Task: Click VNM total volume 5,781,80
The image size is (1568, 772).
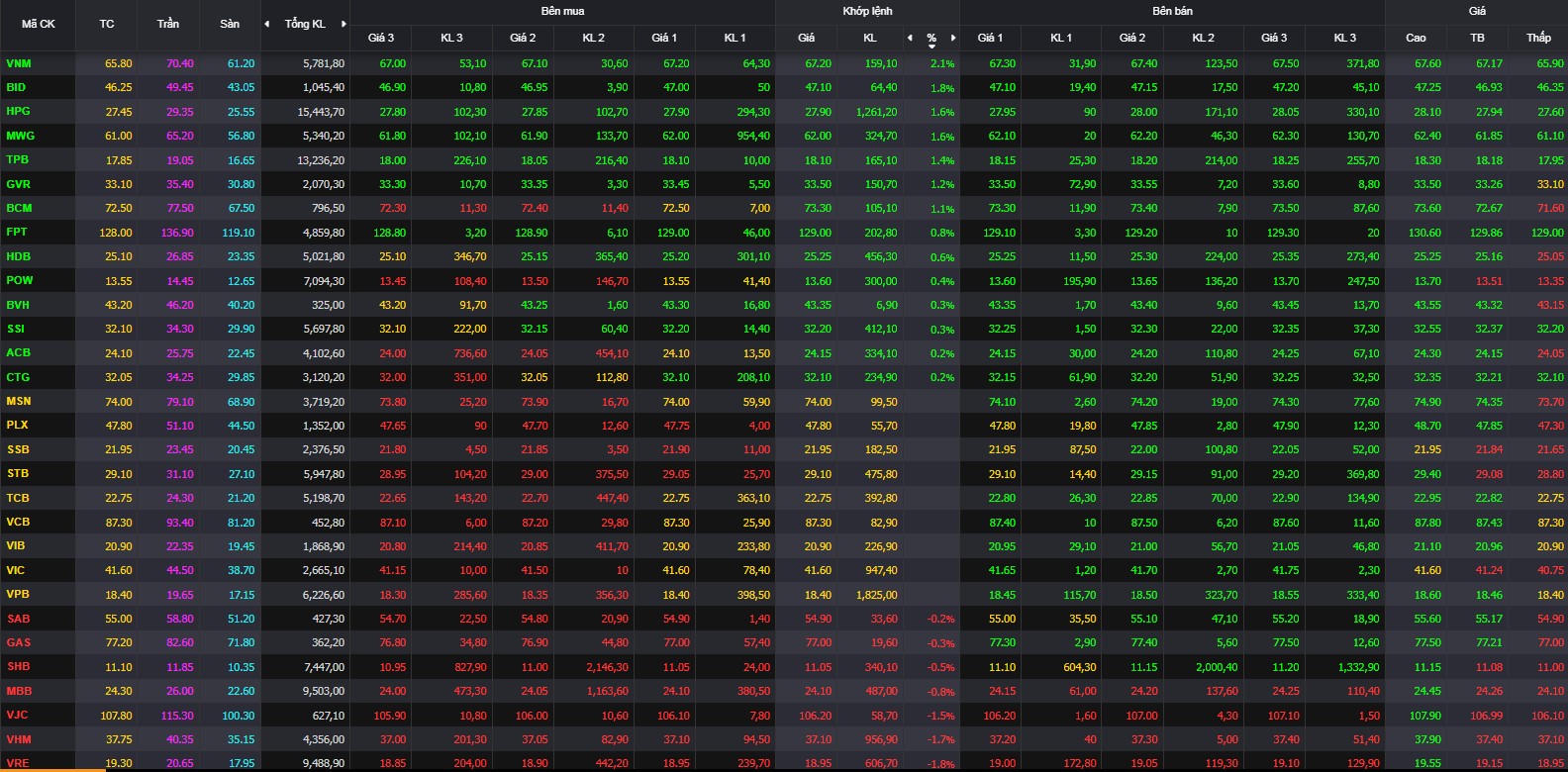Action: pos(324,63)
